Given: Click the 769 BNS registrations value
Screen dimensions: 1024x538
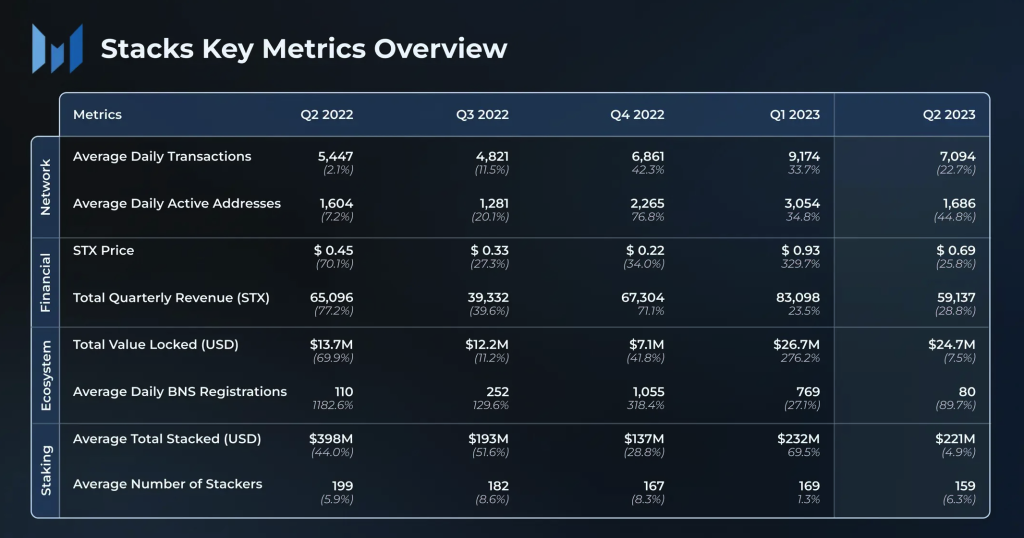Looking at the screenshot, I should pyautogui.click(x=808, y=392).
